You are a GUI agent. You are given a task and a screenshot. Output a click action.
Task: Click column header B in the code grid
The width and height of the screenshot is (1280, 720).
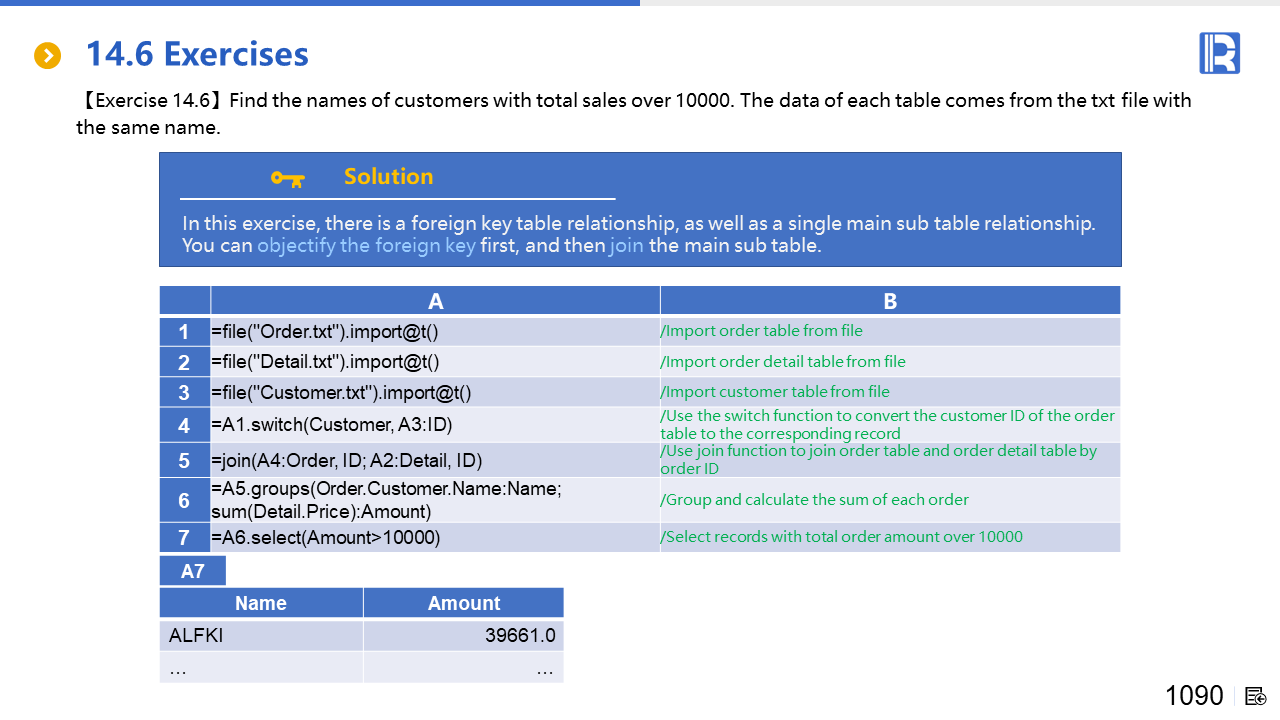(890, 301)
